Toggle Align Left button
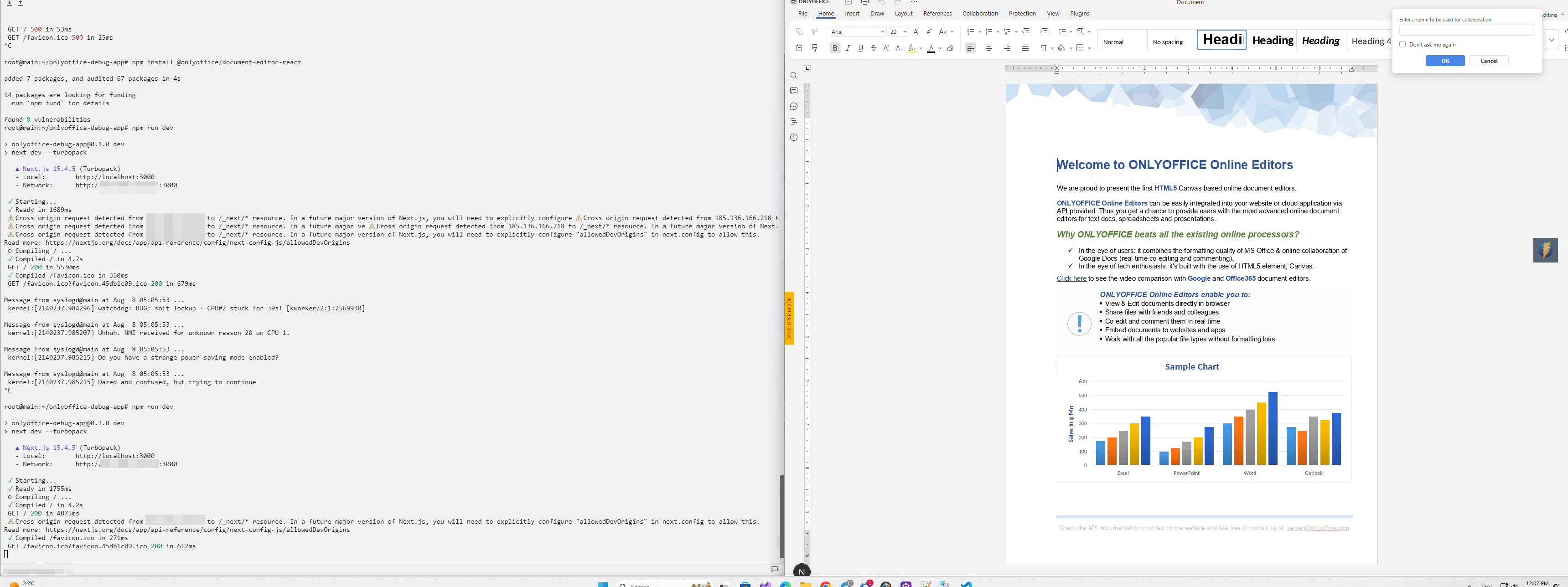Image resolution: width=1568 pixels, height=587 pixels. click(x=971, y=48)
